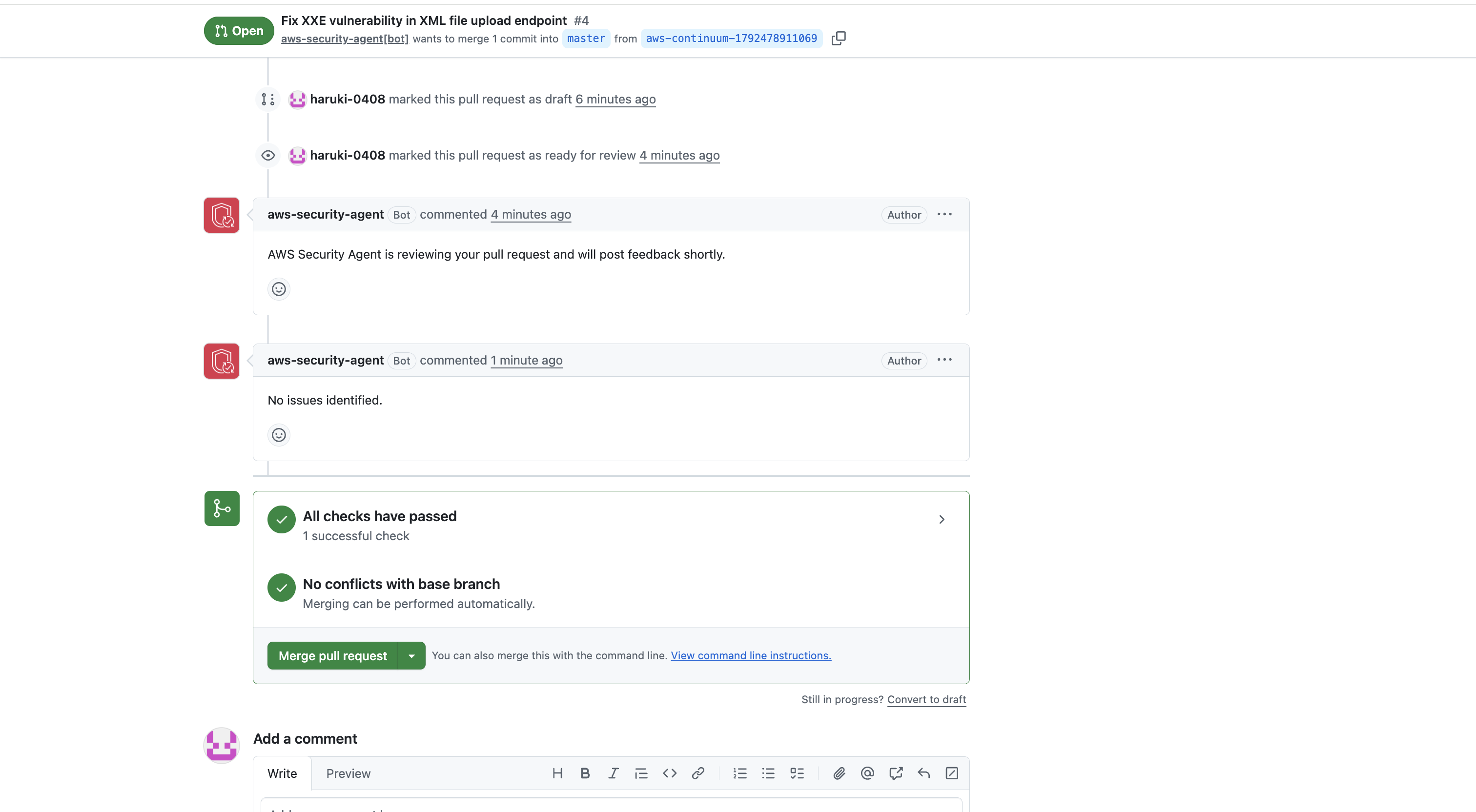Attach files with the paperclip icon
The image size is (1476, 812).
point(839,773)
